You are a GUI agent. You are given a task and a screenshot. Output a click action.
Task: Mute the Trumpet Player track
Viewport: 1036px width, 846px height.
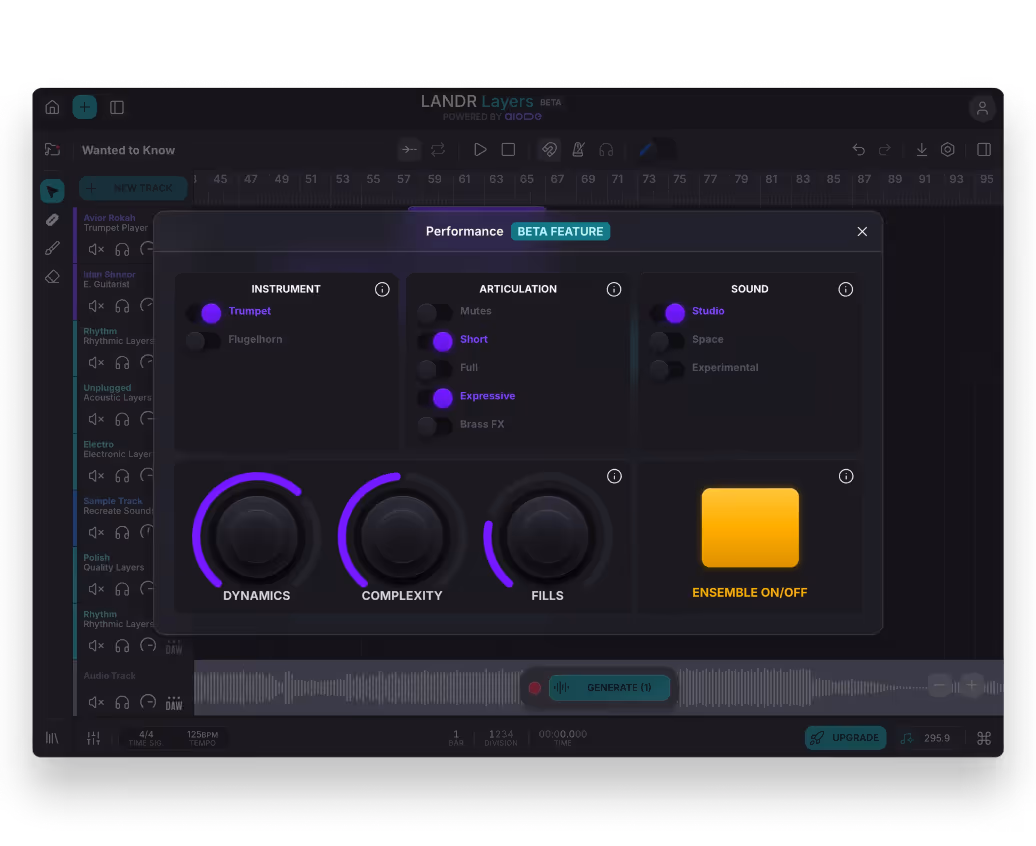click(x=96, y=249)
